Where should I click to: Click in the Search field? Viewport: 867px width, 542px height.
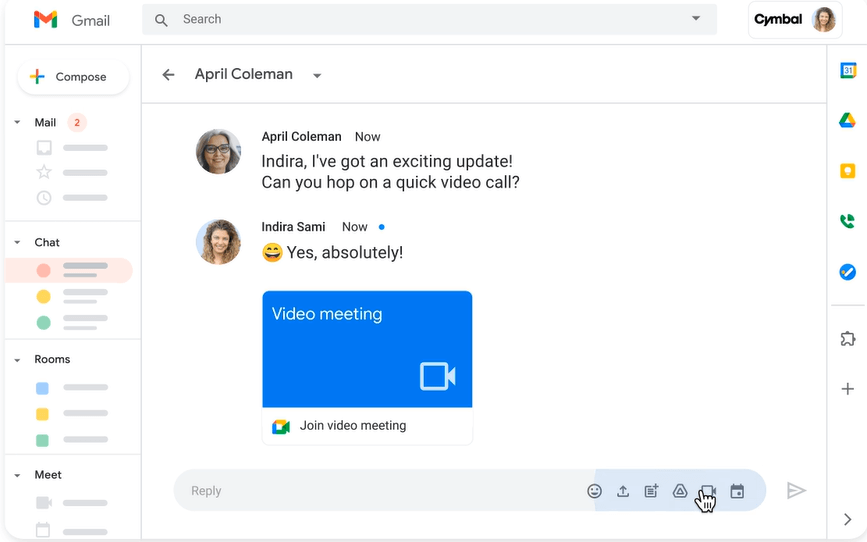tap(429, 19)
